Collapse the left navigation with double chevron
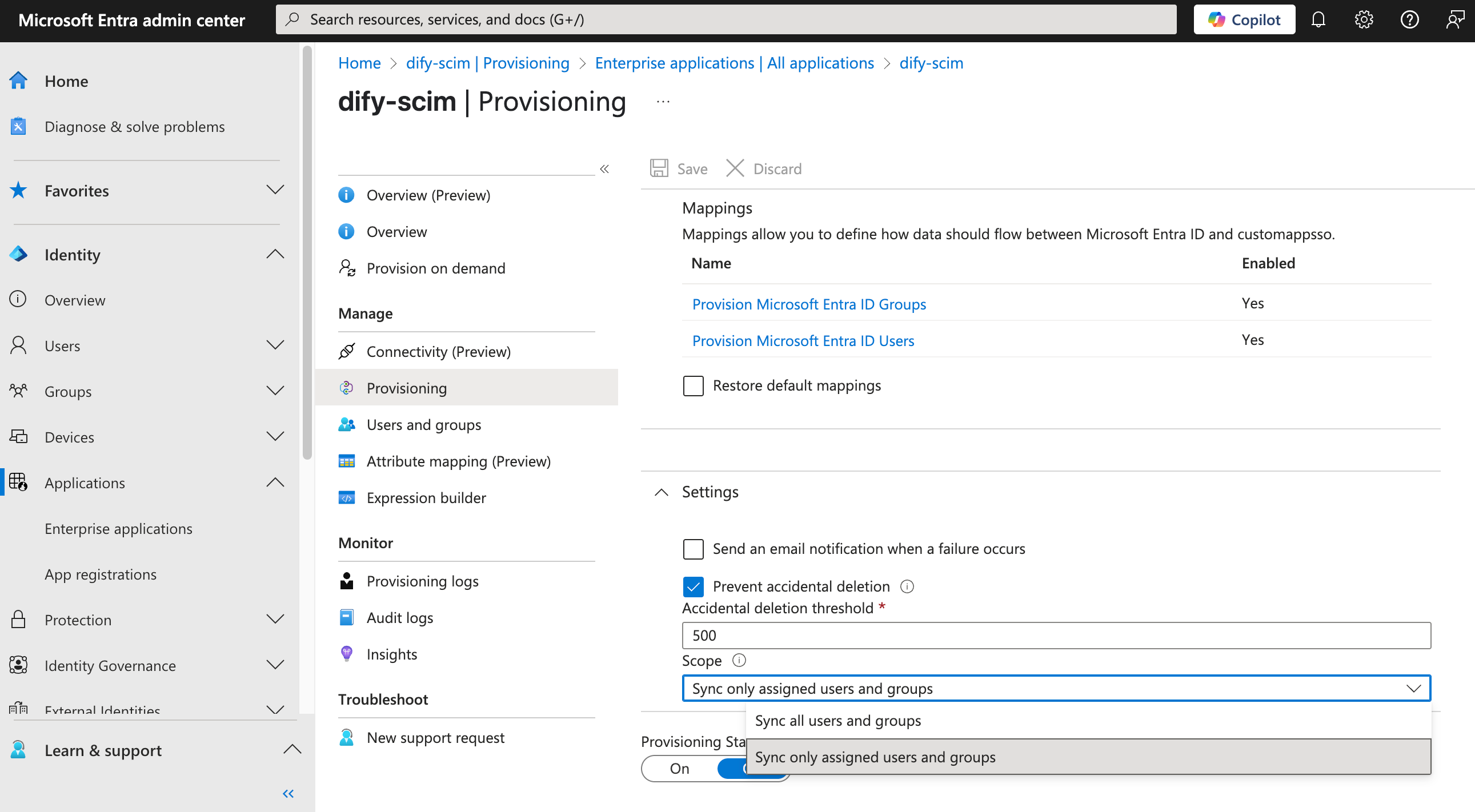1475x812 pixels. coord(288,794)
